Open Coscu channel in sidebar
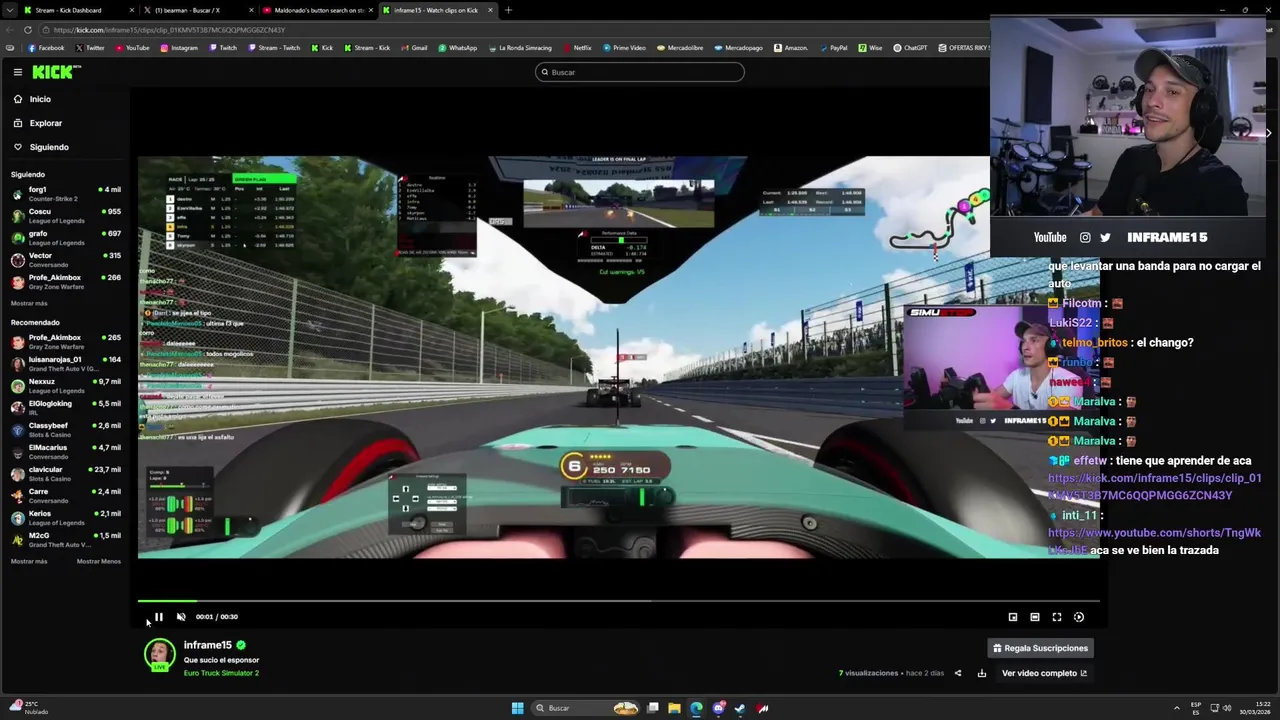Image resolution: width=1280 pixels, height=720 pixels. [66, 215]
